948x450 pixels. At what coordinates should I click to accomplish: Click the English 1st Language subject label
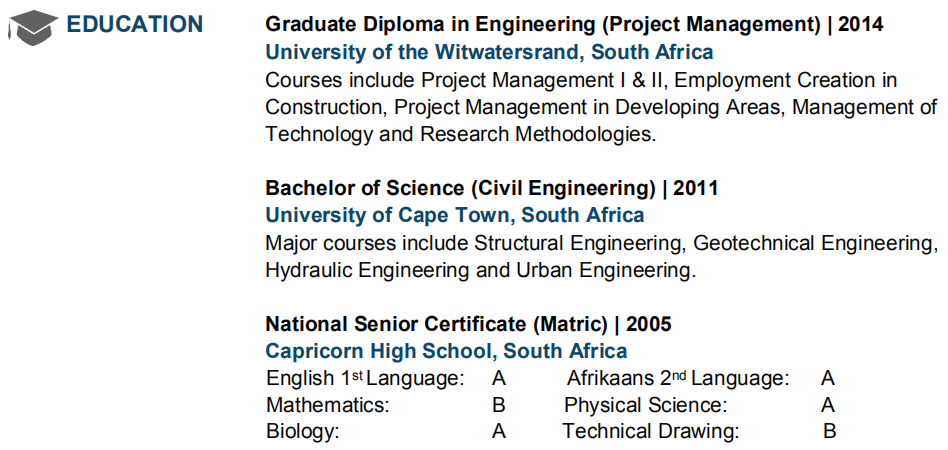point(365,379)
